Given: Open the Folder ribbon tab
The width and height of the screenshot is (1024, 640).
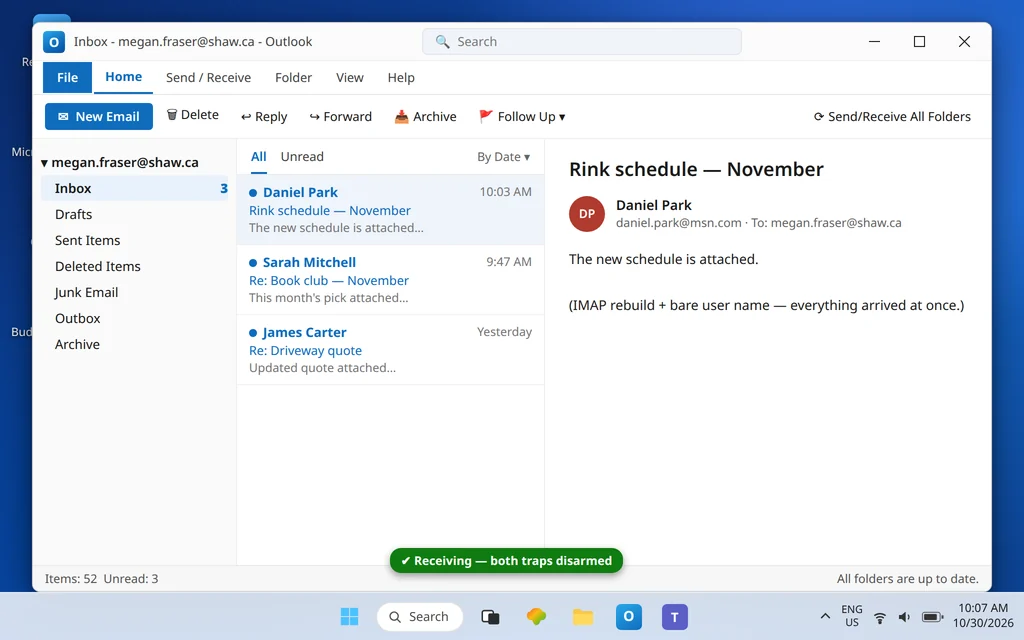Looking at the screenshot, I should 293,78.
